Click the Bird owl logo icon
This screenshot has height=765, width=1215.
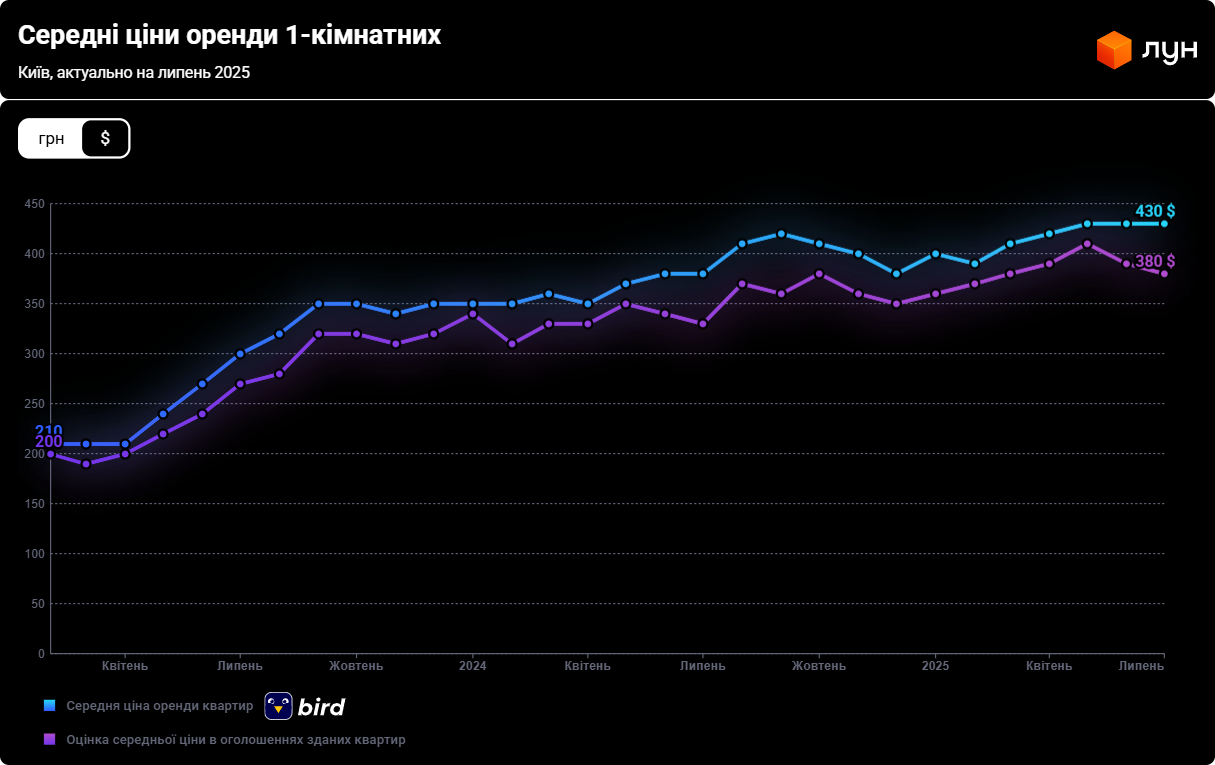pyautogui.click(x=278, y=706)
